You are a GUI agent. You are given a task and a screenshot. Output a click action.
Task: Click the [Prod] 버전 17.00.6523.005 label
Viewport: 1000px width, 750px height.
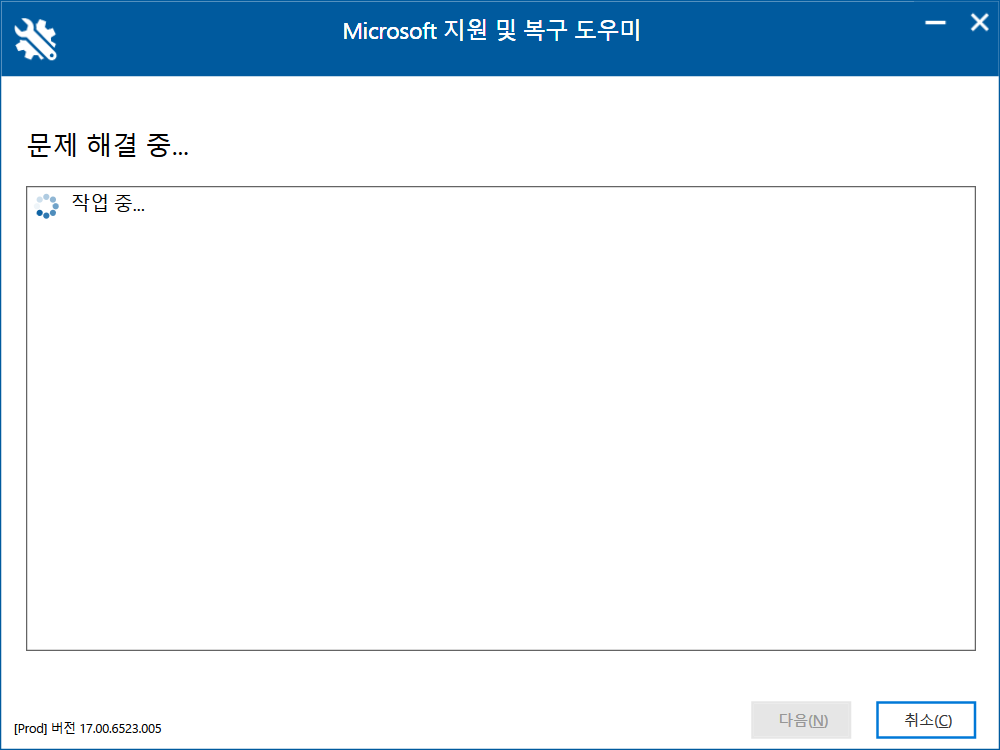click(x=87, y=728)
